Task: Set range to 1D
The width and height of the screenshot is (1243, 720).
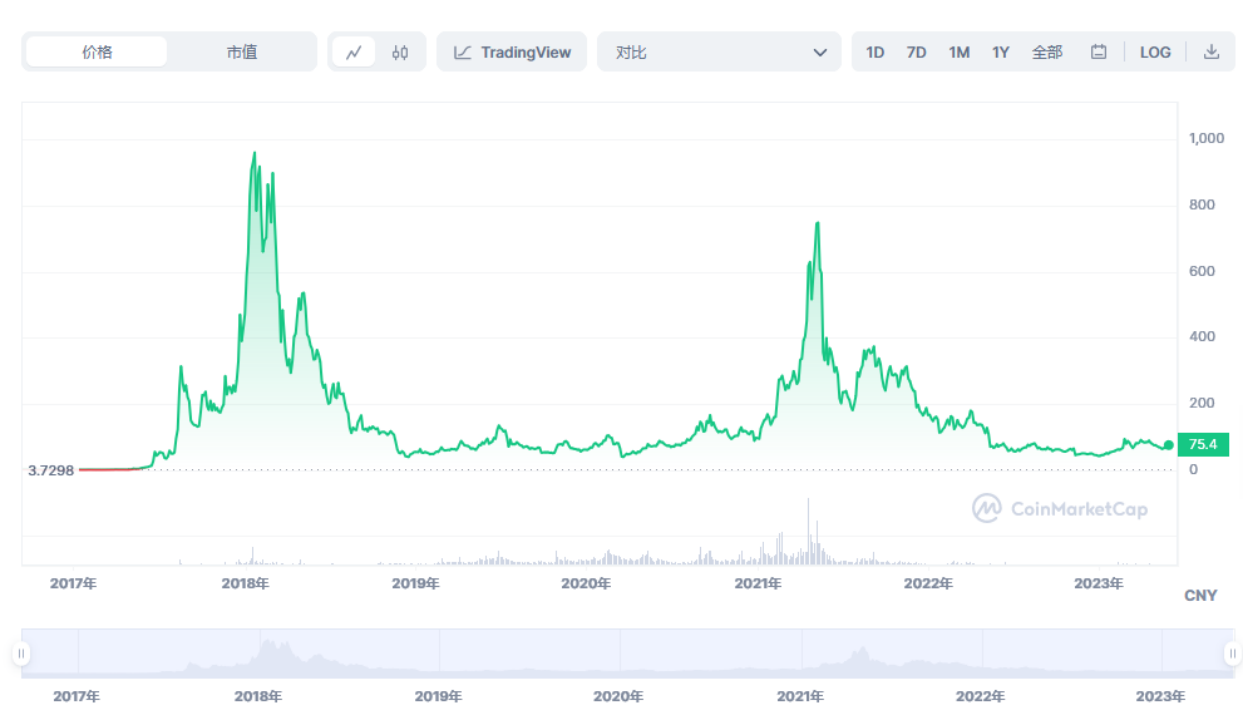Action: (875, 52)
